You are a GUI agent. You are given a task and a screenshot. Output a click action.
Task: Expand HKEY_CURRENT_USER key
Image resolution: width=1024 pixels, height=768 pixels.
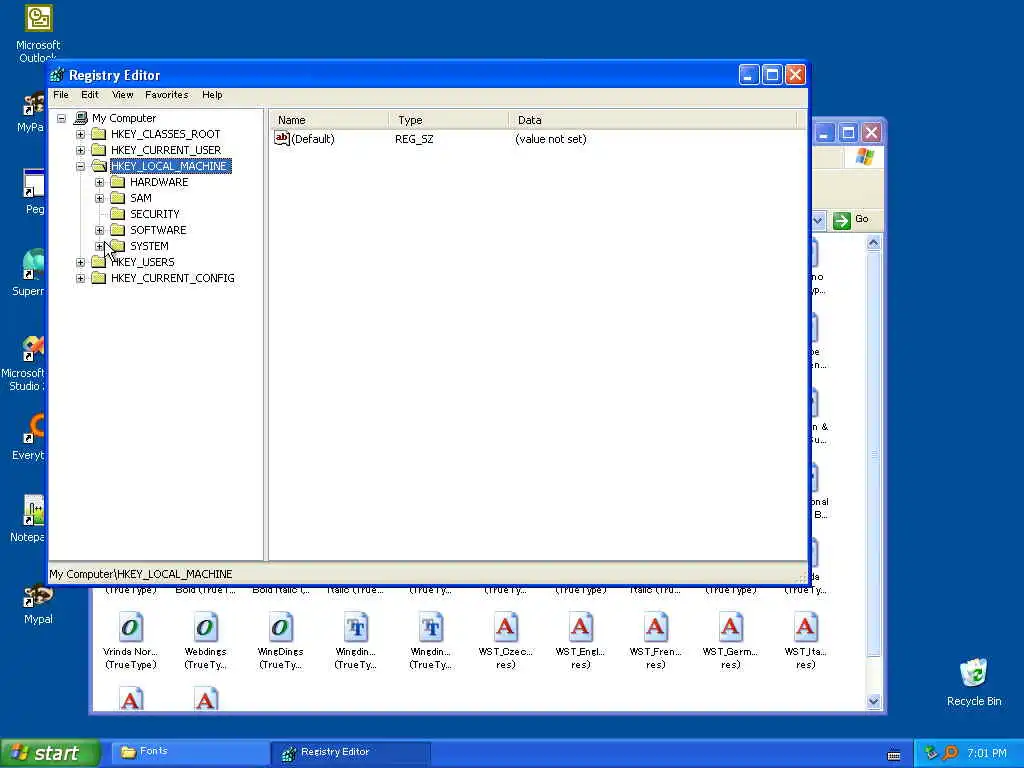click(80, 150)
